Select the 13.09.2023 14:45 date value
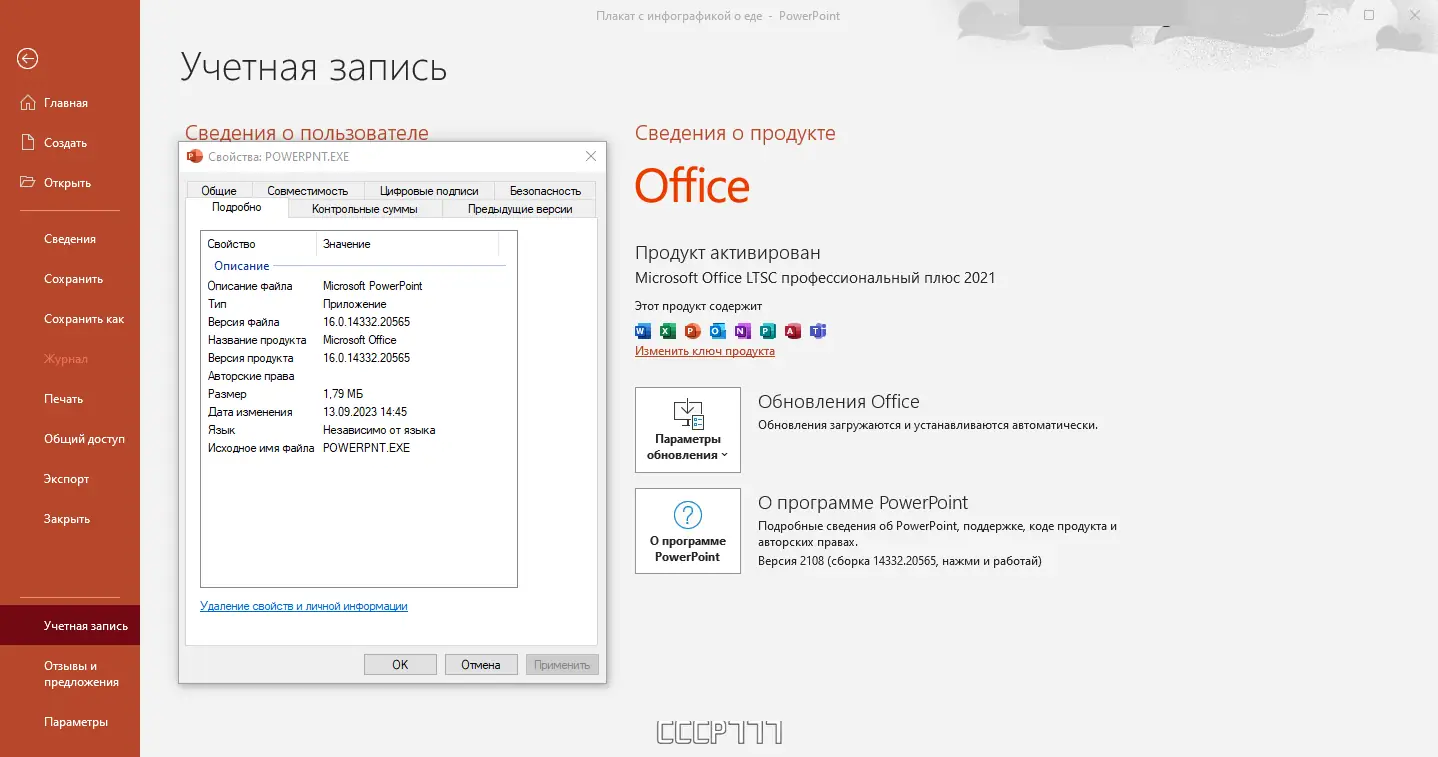 (365, 412)
